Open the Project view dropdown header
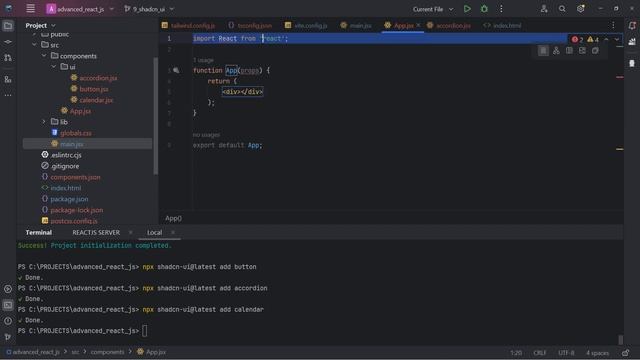 tap(40, 25)
